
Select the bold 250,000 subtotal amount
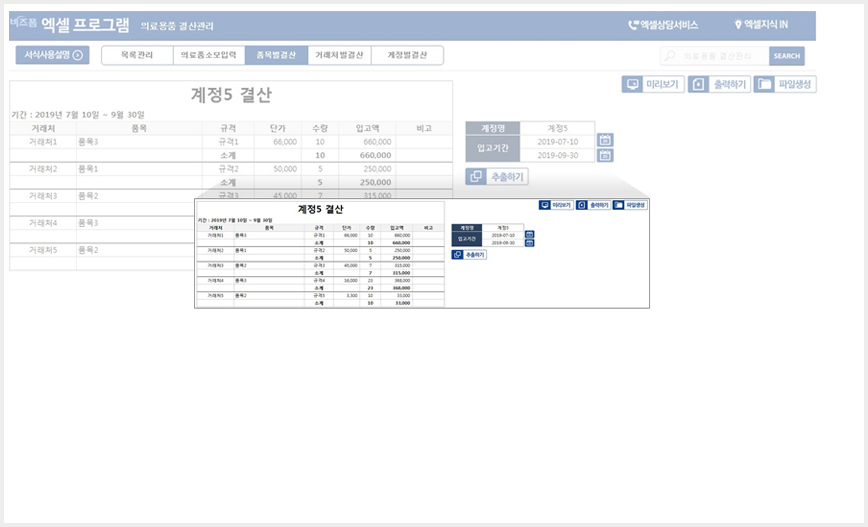tap(368, 182)
